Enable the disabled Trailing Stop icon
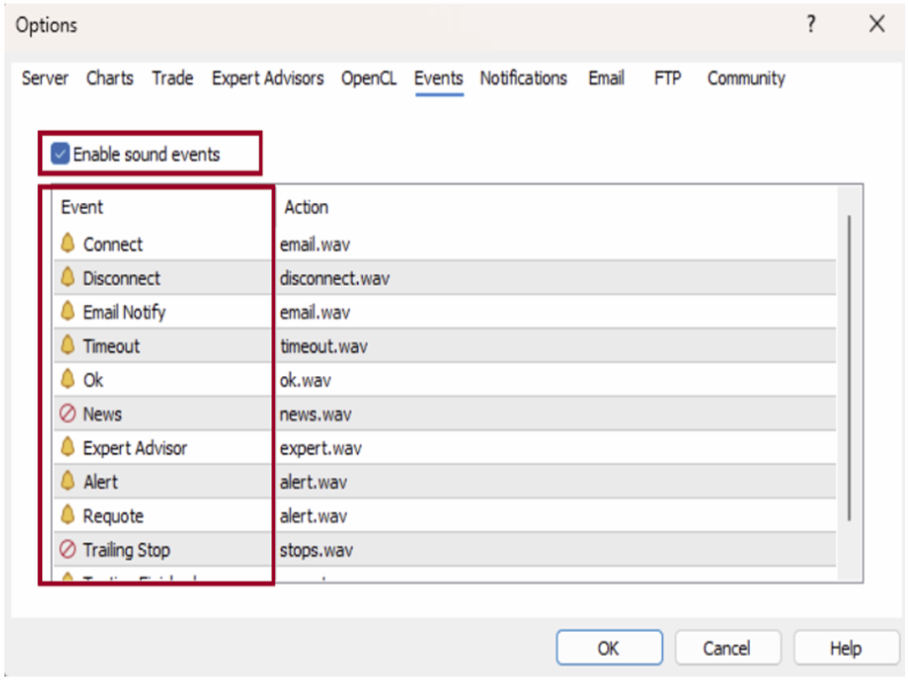This screenshot has width=908, height=680. pyautogui.click(x=68, y=549)
